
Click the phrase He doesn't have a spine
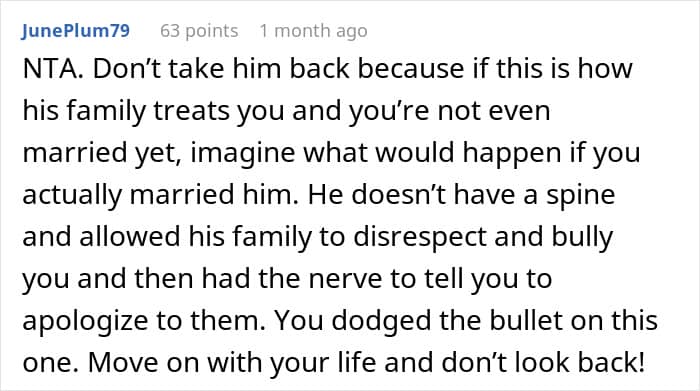click(462, 195)
